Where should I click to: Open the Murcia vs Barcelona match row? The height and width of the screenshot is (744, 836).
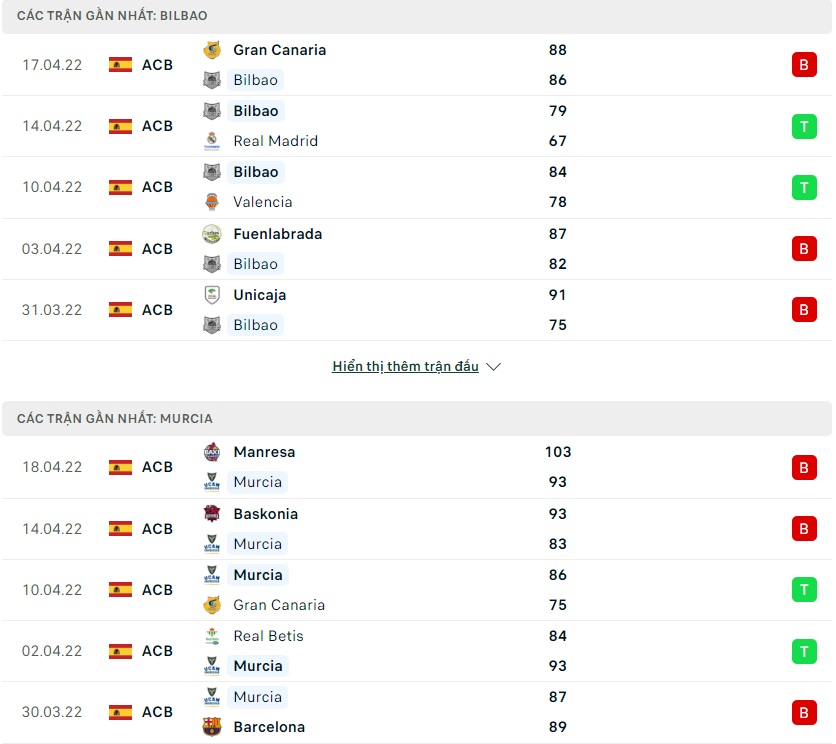point(416,712)
